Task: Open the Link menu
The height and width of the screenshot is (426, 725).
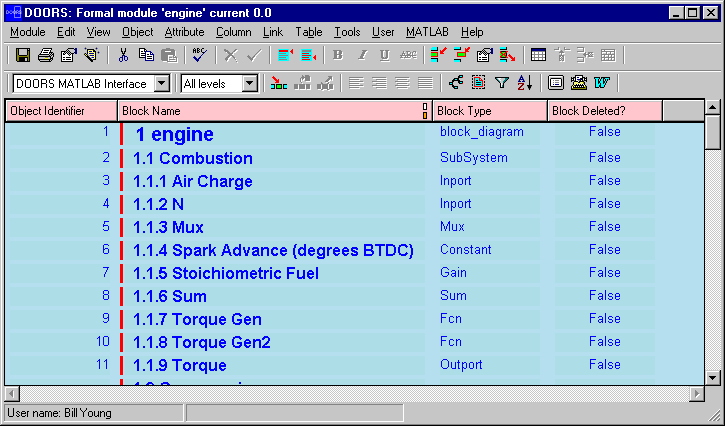Action: (x=273, y=32)
